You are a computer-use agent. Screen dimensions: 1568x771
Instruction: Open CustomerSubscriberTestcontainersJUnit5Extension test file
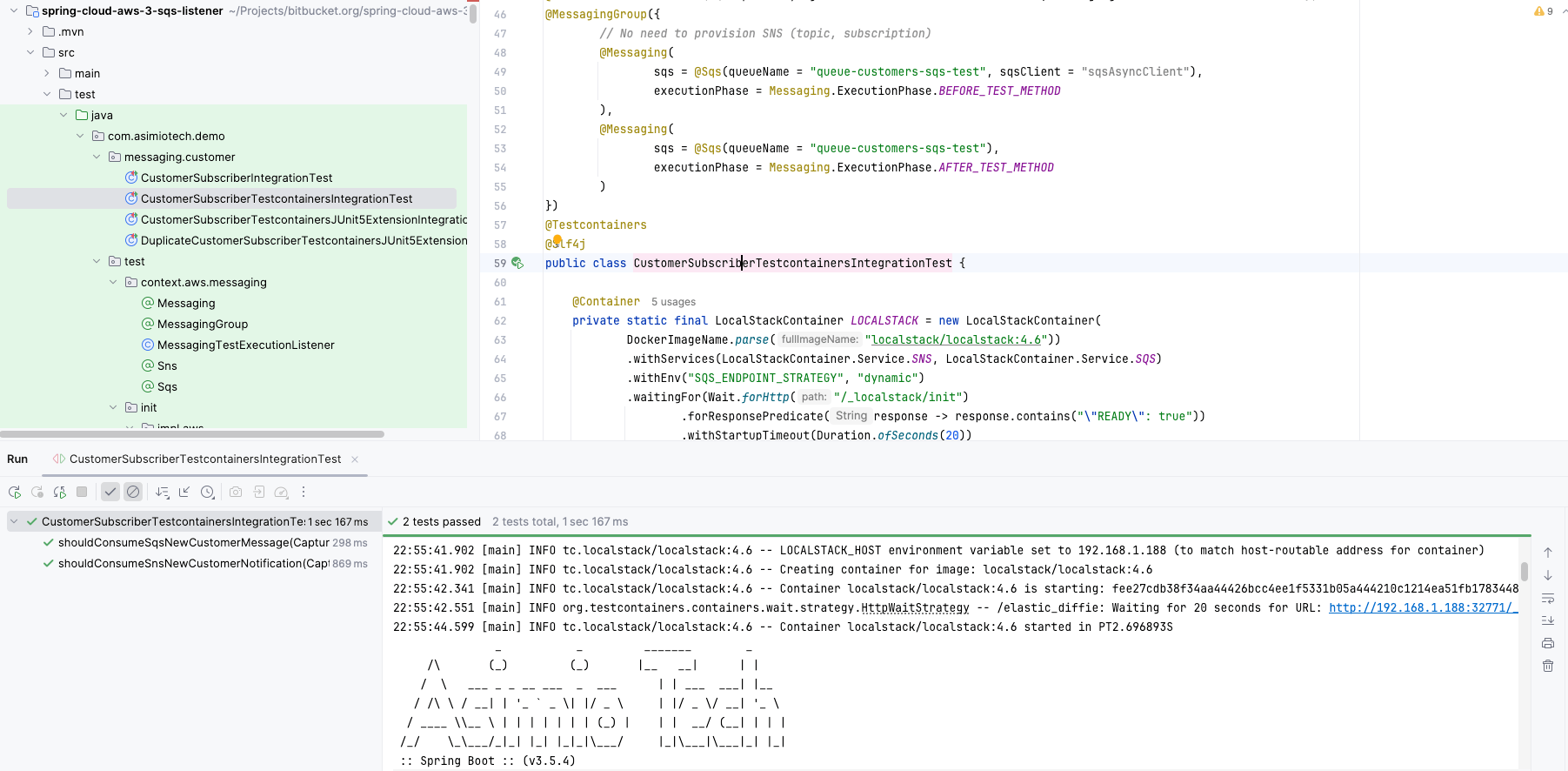(x=304, y=220)
